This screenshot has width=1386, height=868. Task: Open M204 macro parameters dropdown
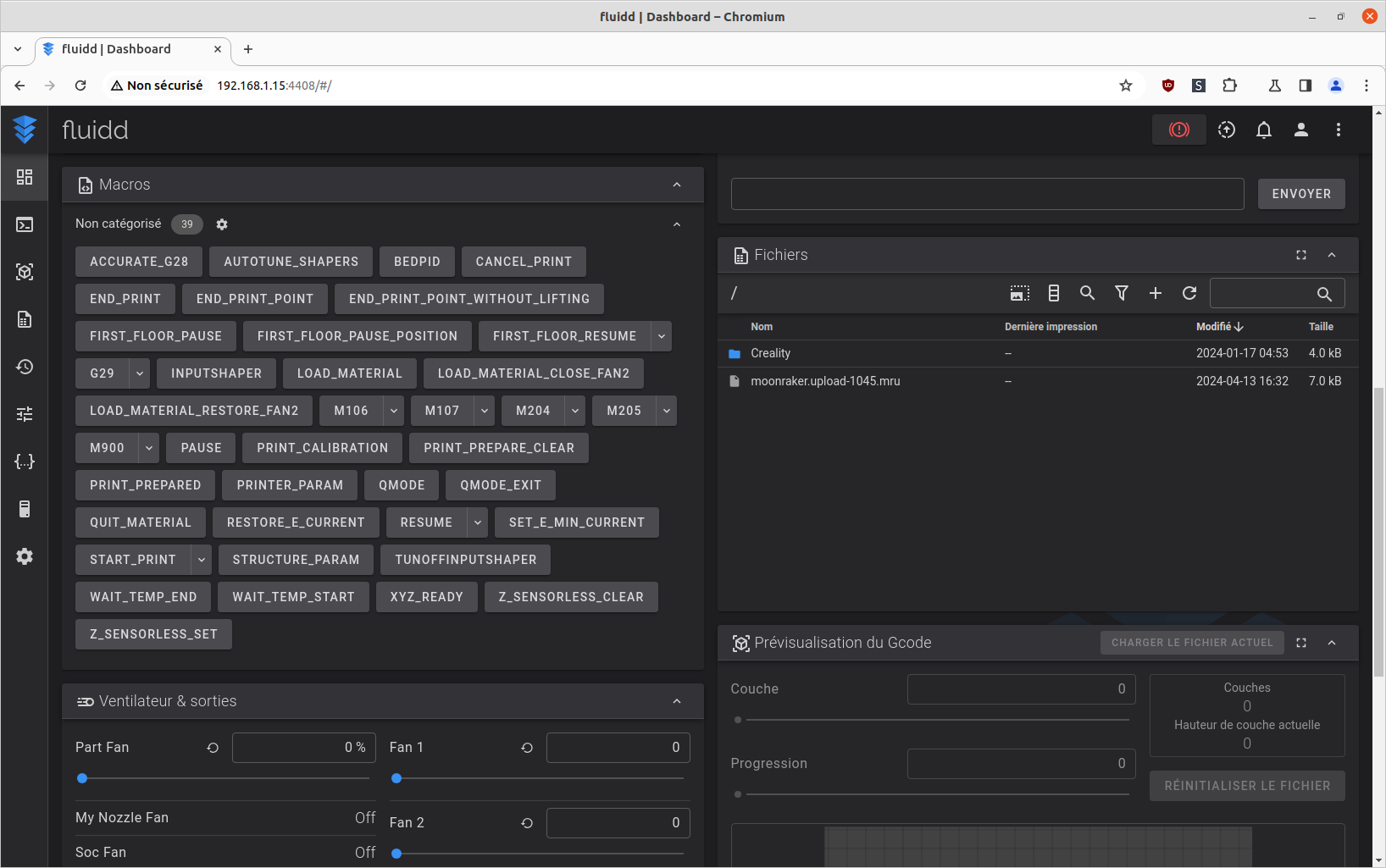pyautogui.click(x=575, y=411)
